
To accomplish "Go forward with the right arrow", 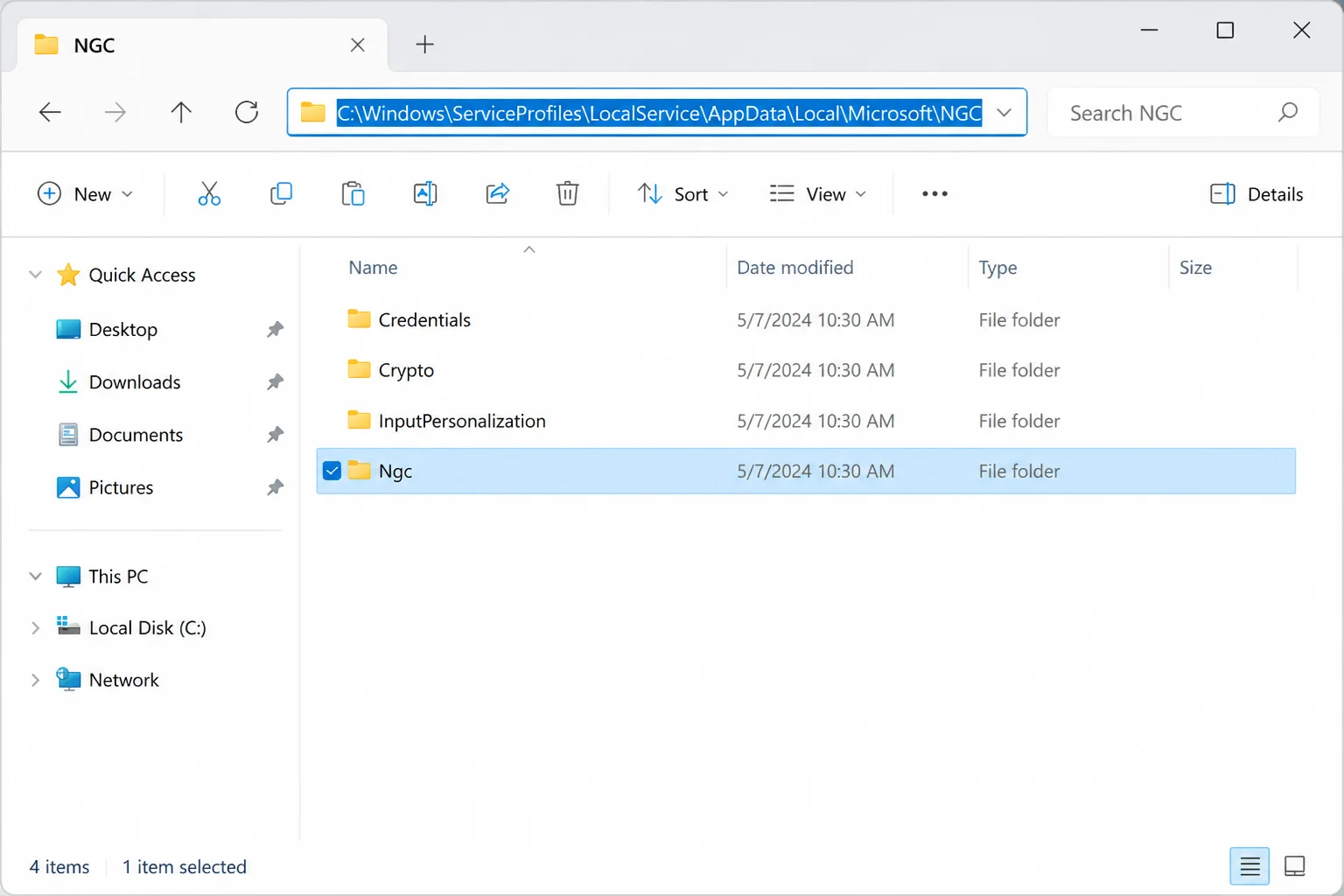I will pyautogui.click(x=115, y=112).
